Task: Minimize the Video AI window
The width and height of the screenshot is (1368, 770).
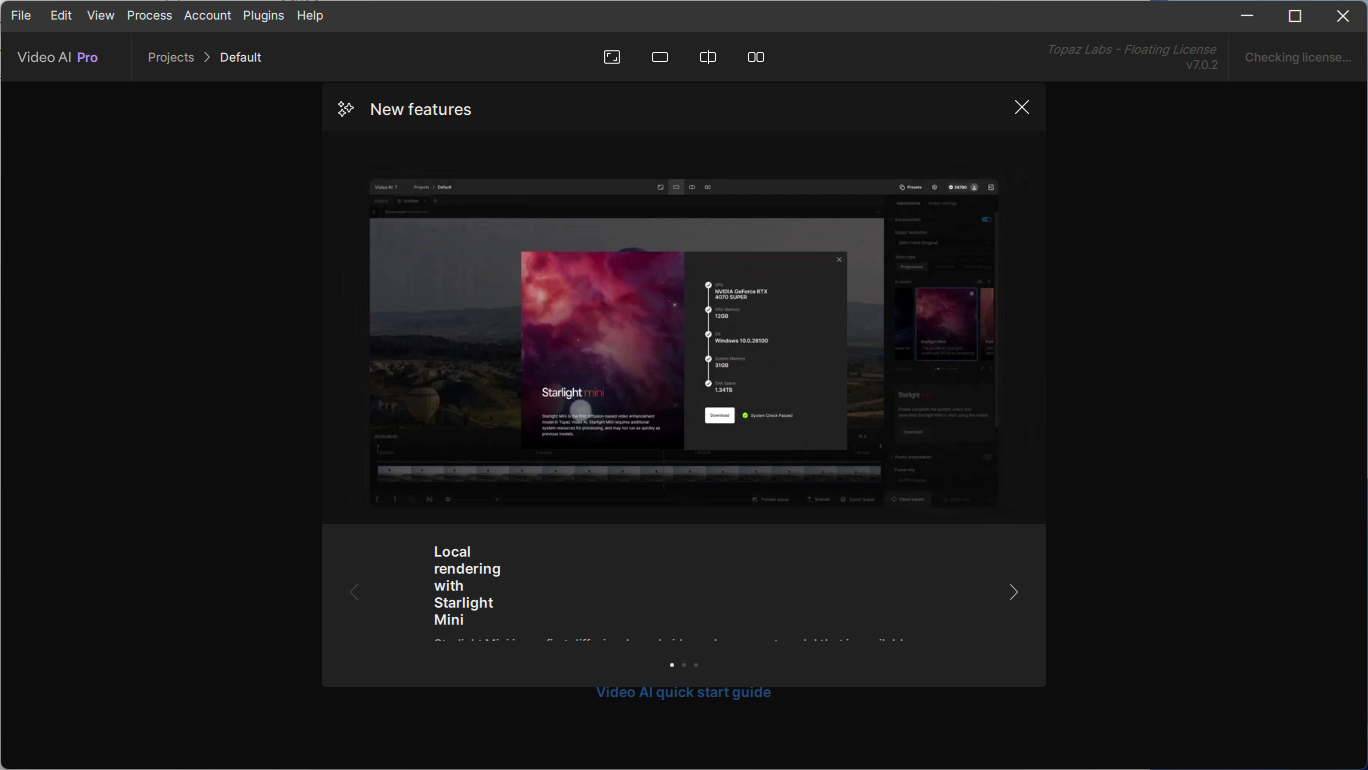Action: (x=1247, y=15)
